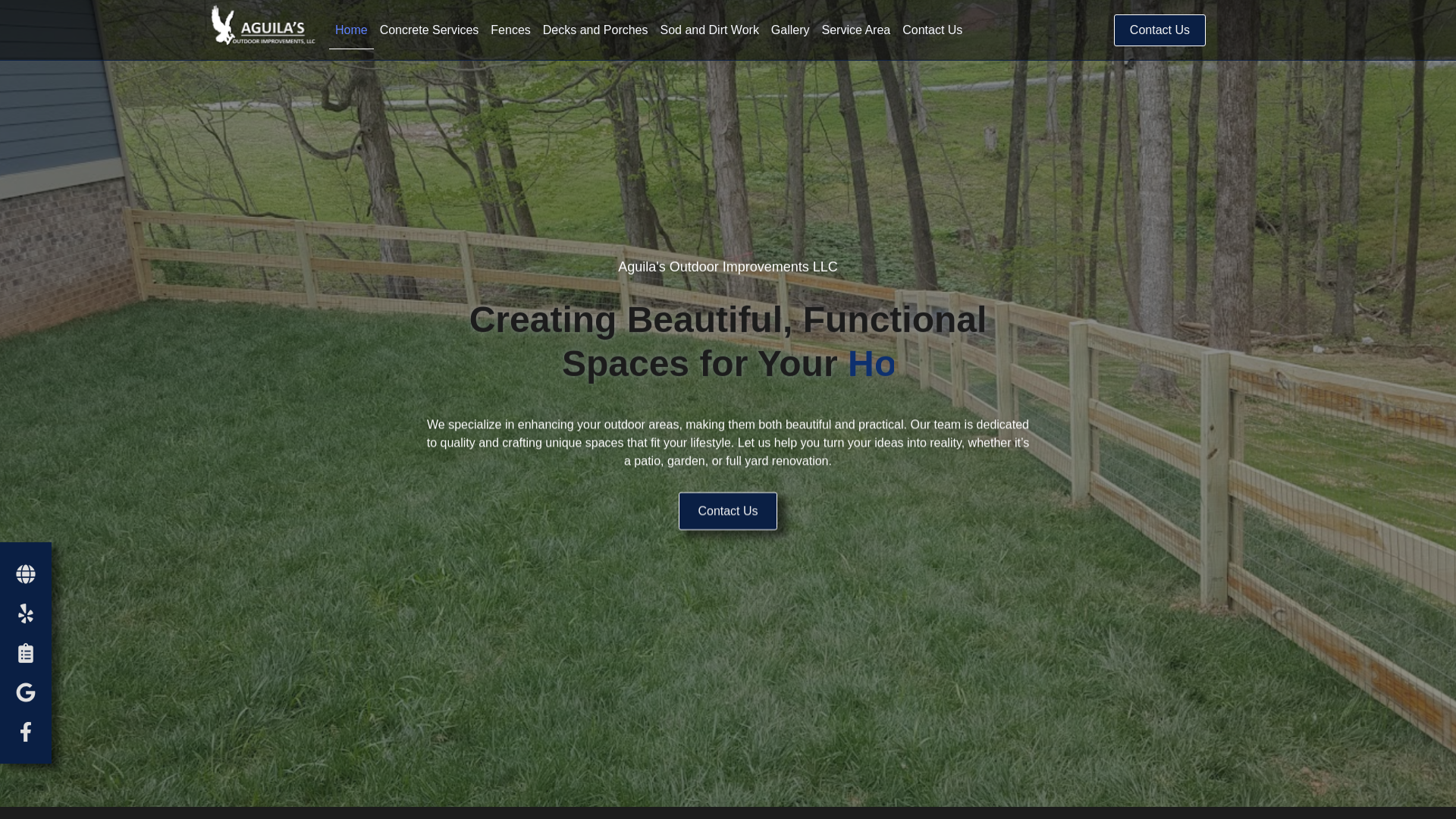Click the clipboard listing icon in sidebar
This screenshot has width=1456, height=819.
[26, 653]
